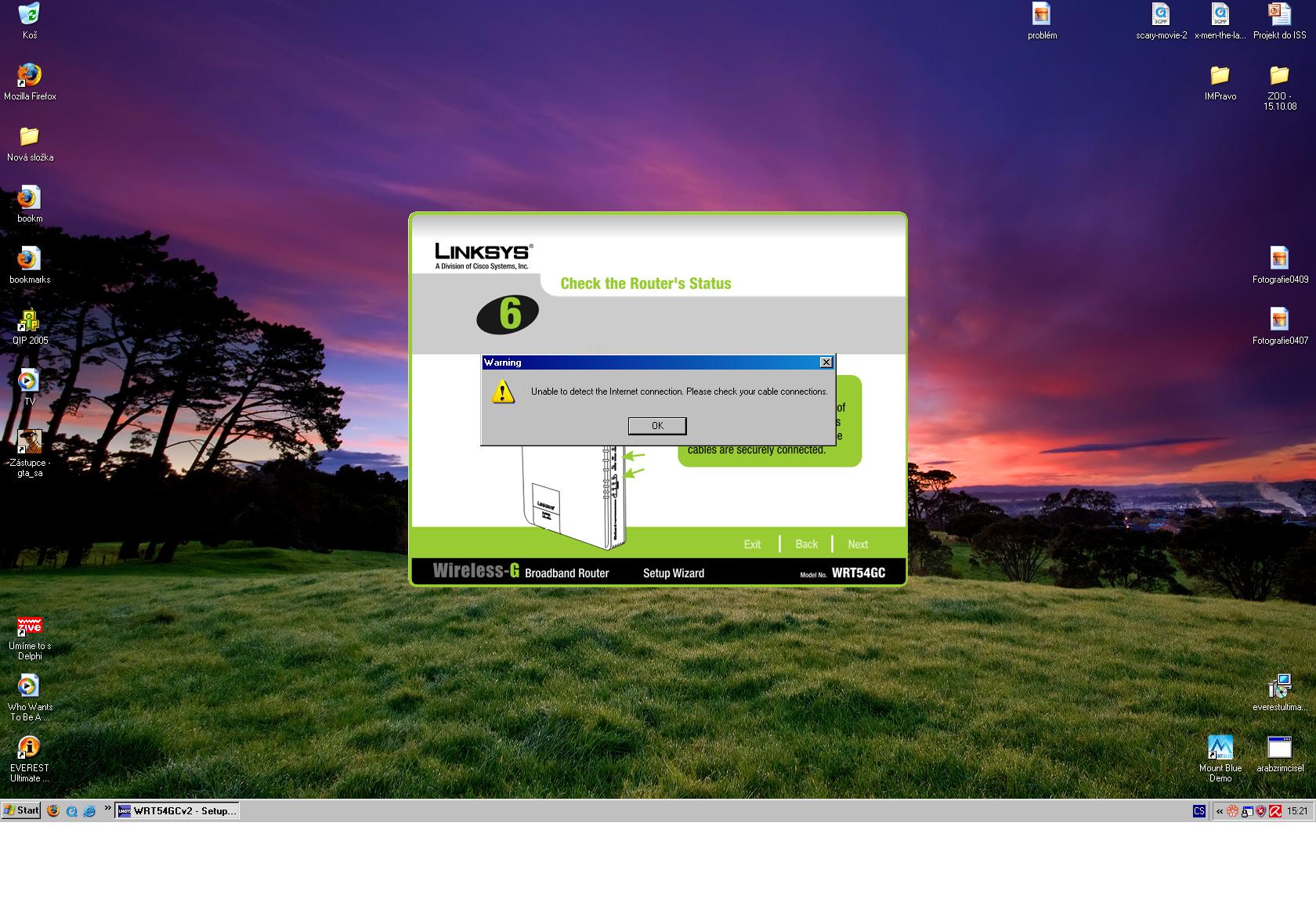The height and width of the screenshot is (902, 1316).
Task: Launch Firefox from the Quick Launch bar
Action: (x=53, y=811)
